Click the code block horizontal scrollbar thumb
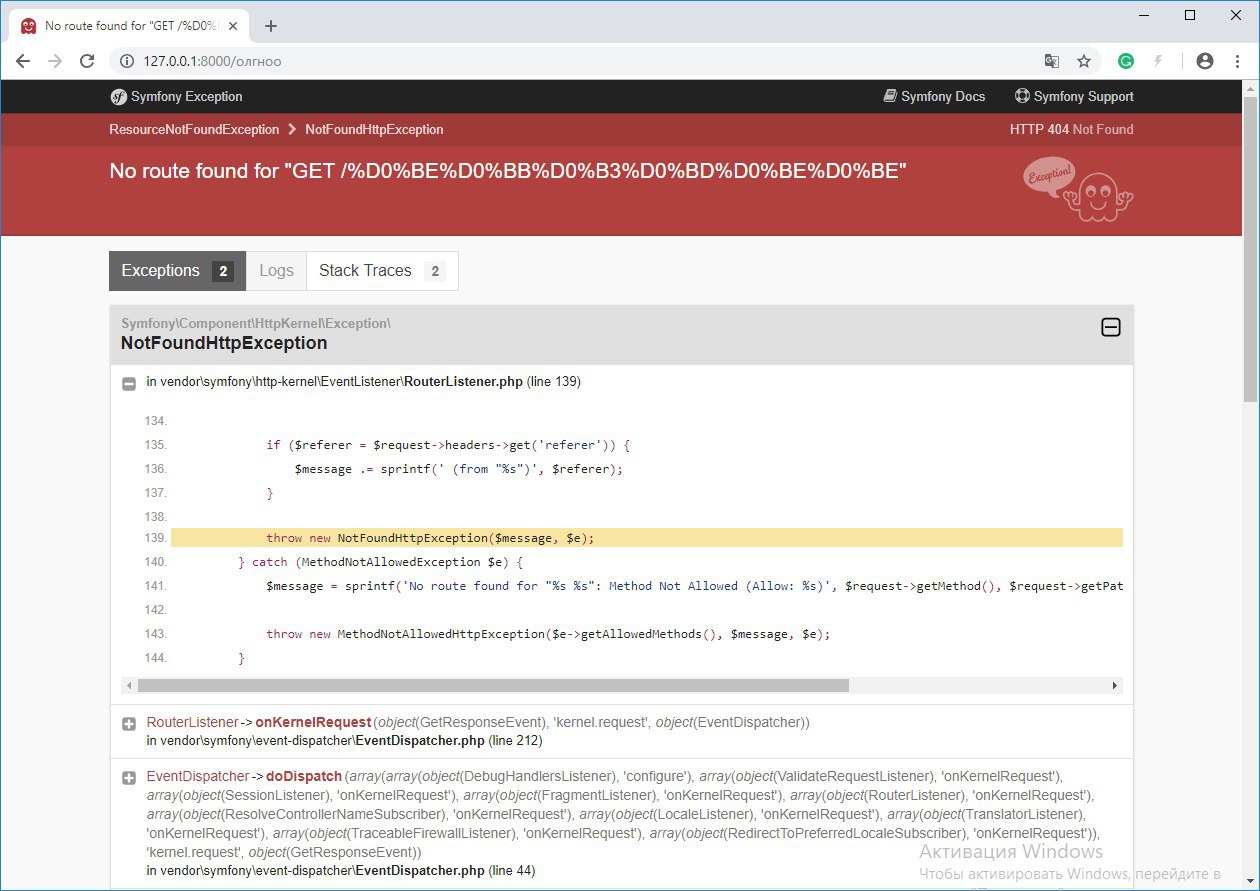This screenshot has height=891, width=1260. coord(493,686)
